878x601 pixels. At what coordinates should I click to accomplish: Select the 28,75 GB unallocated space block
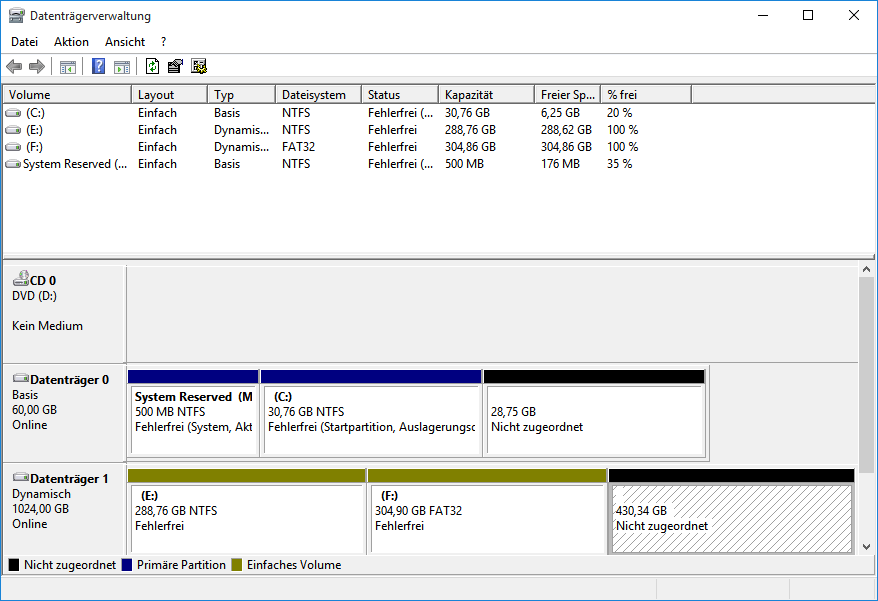(594, 414)
